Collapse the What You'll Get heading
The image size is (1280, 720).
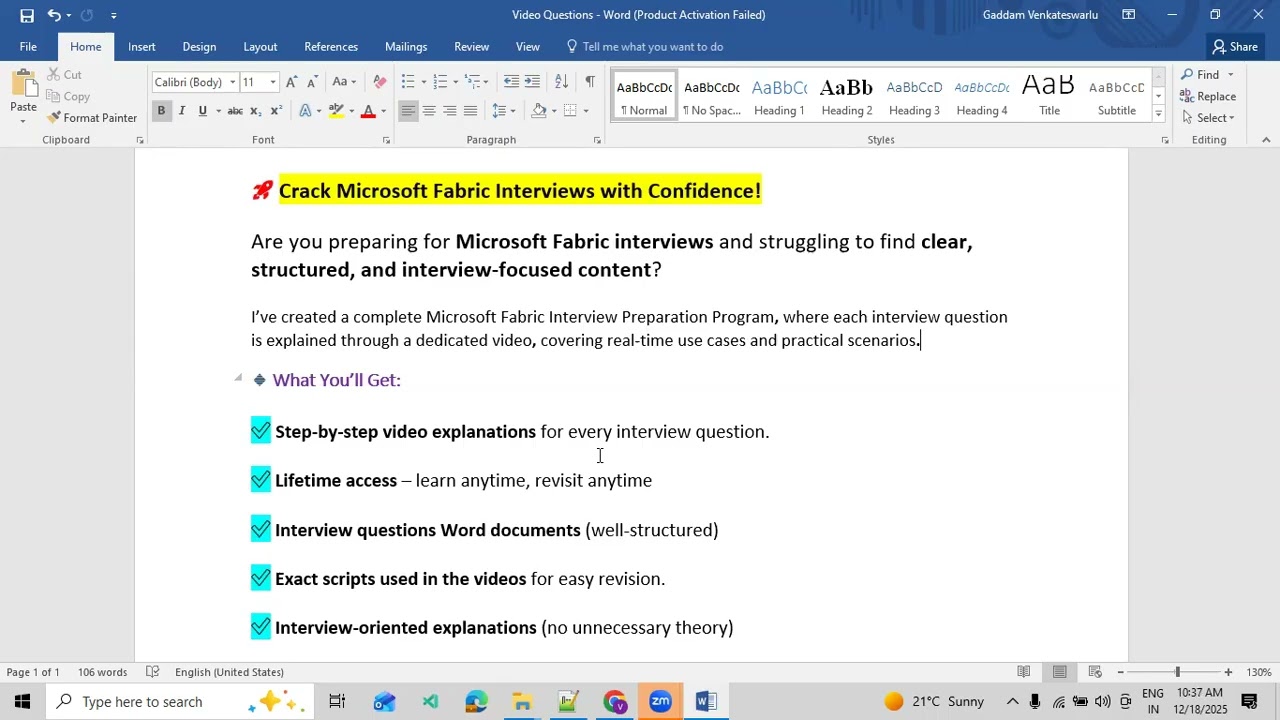[238, 378]
